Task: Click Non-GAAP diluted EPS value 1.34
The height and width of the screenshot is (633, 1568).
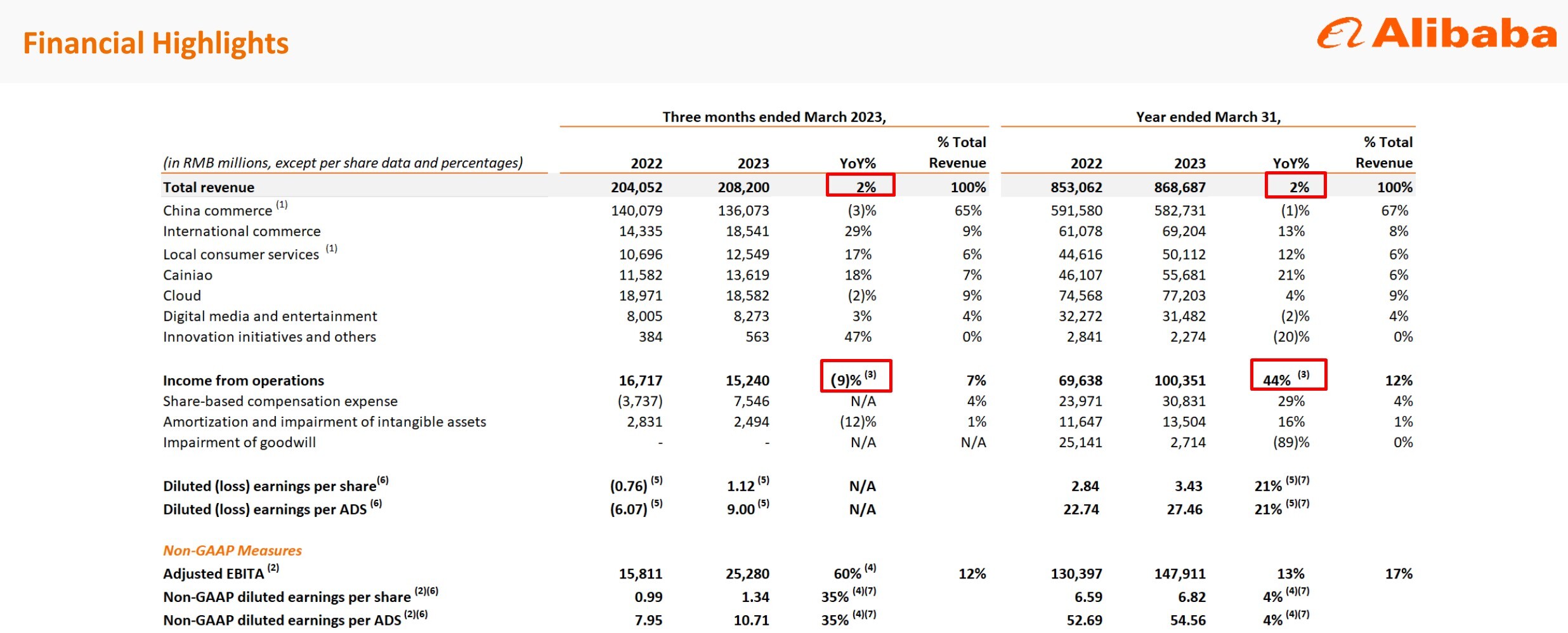Action: [755, 597]
